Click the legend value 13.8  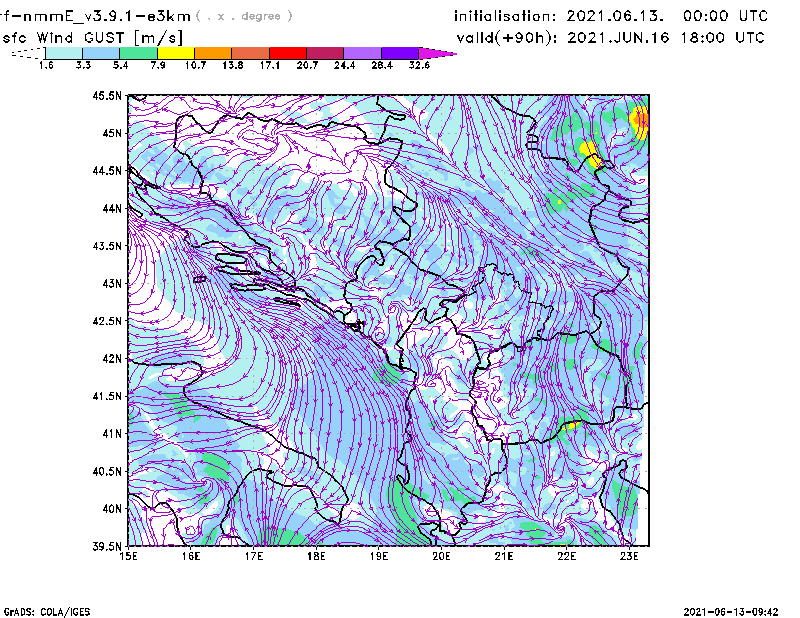233,65
